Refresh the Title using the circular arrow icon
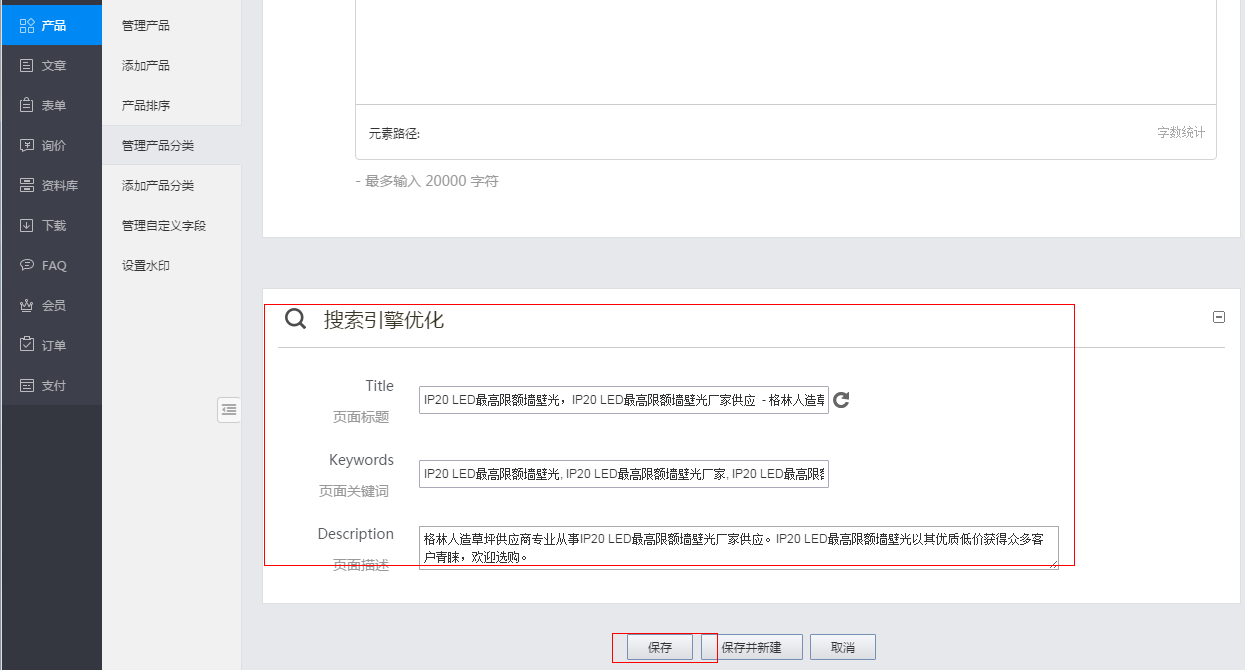The width and height of the screenshot is (1245, 670). [840, 399]
